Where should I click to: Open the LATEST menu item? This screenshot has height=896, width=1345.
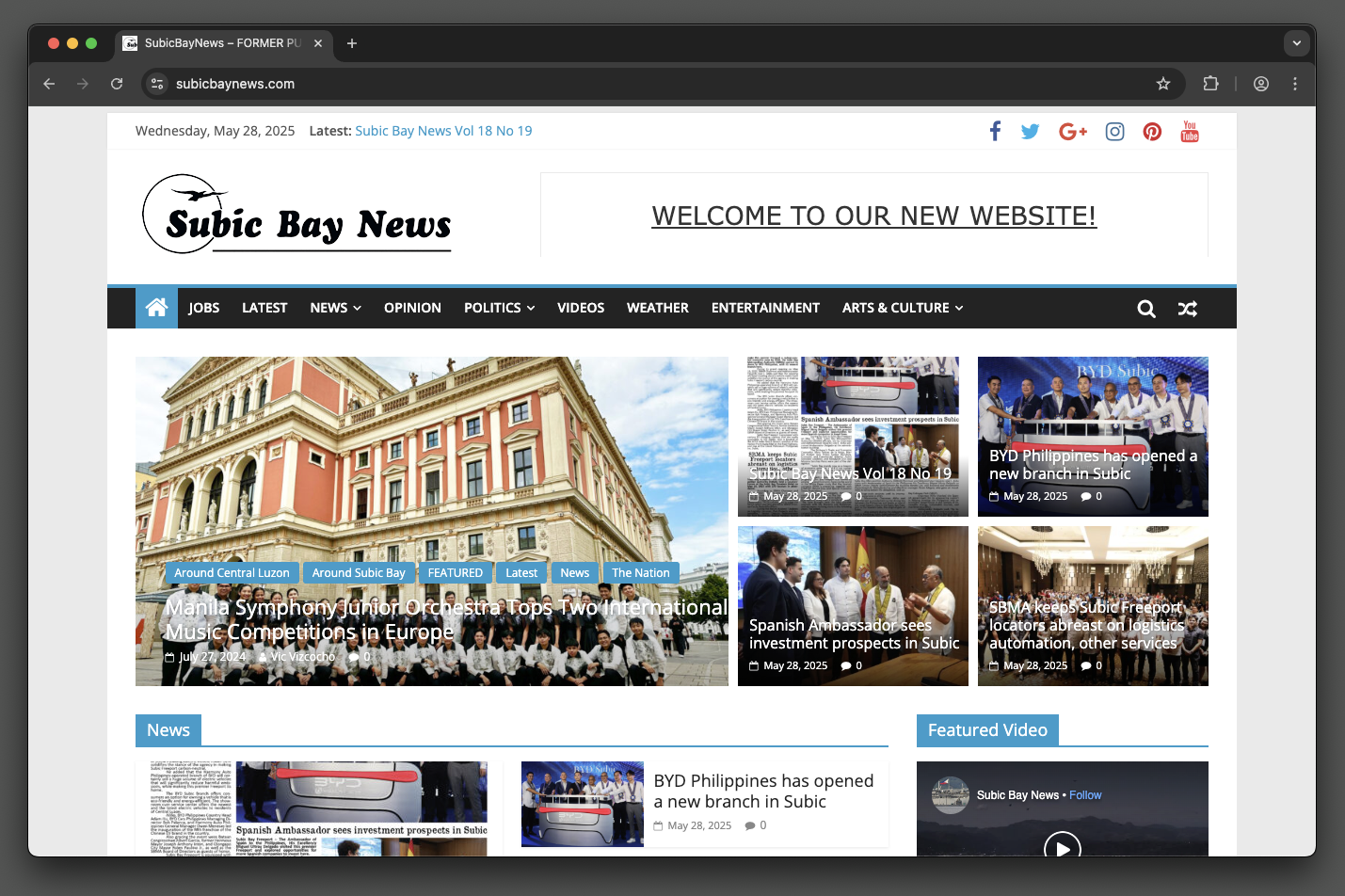click(264, 308)
